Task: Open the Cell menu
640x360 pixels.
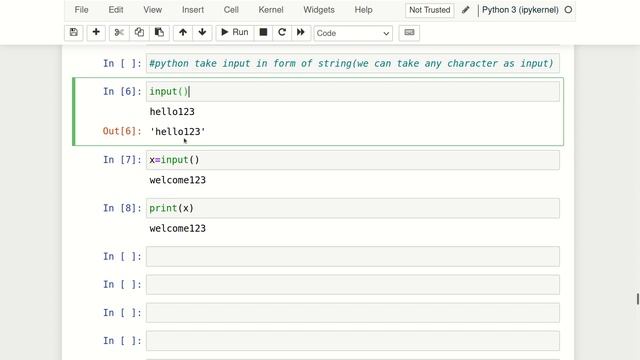Action: (231, 10)
